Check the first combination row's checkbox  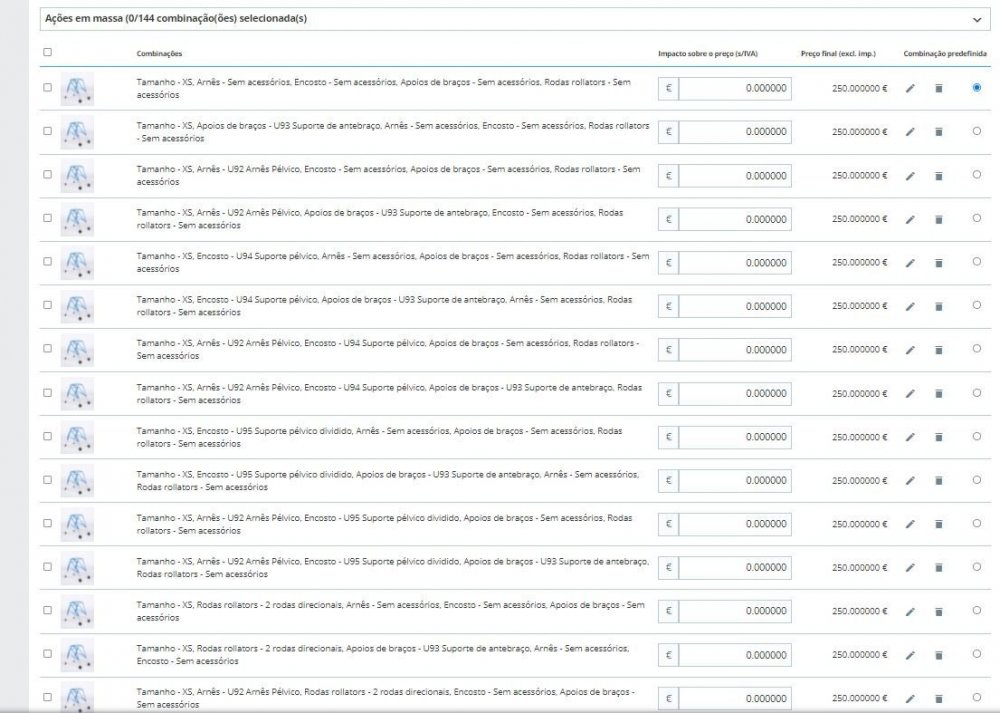pos(47,87)
